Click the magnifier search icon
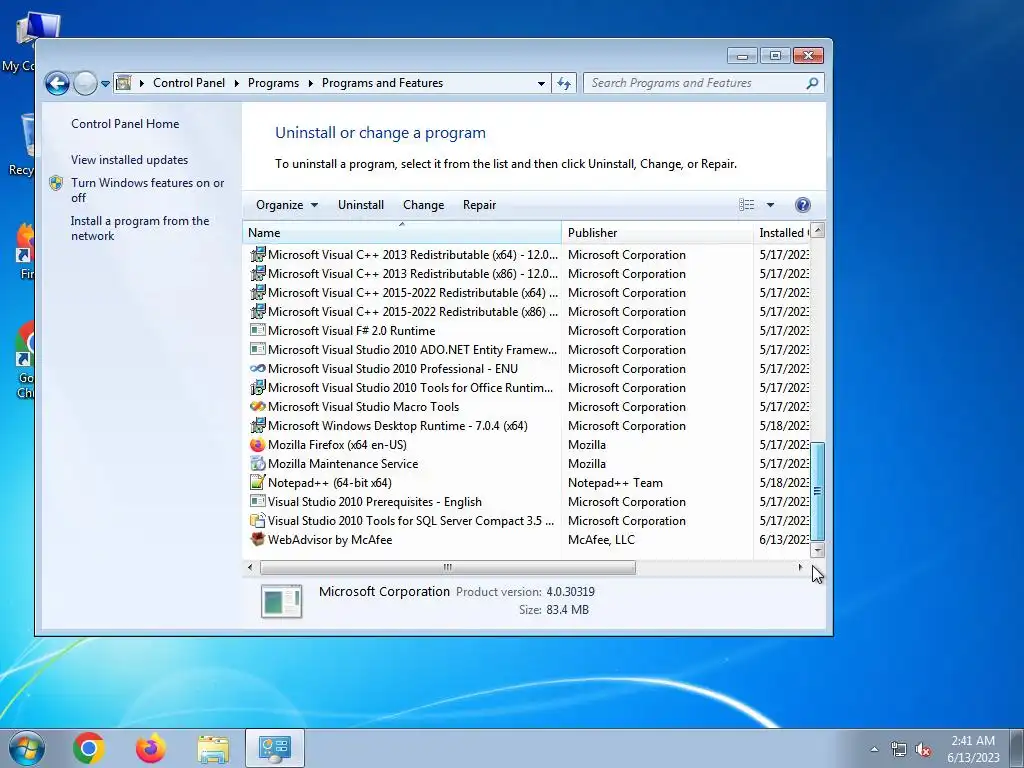Image resolution: width=1024 pixels, height=768 pixels. (812, 83)
